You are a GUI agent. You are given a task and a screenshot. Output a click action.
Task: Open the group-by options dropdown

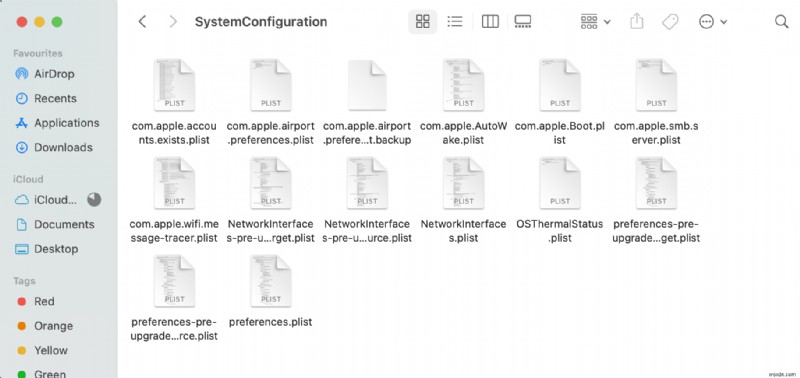click(x=595, y=21)
